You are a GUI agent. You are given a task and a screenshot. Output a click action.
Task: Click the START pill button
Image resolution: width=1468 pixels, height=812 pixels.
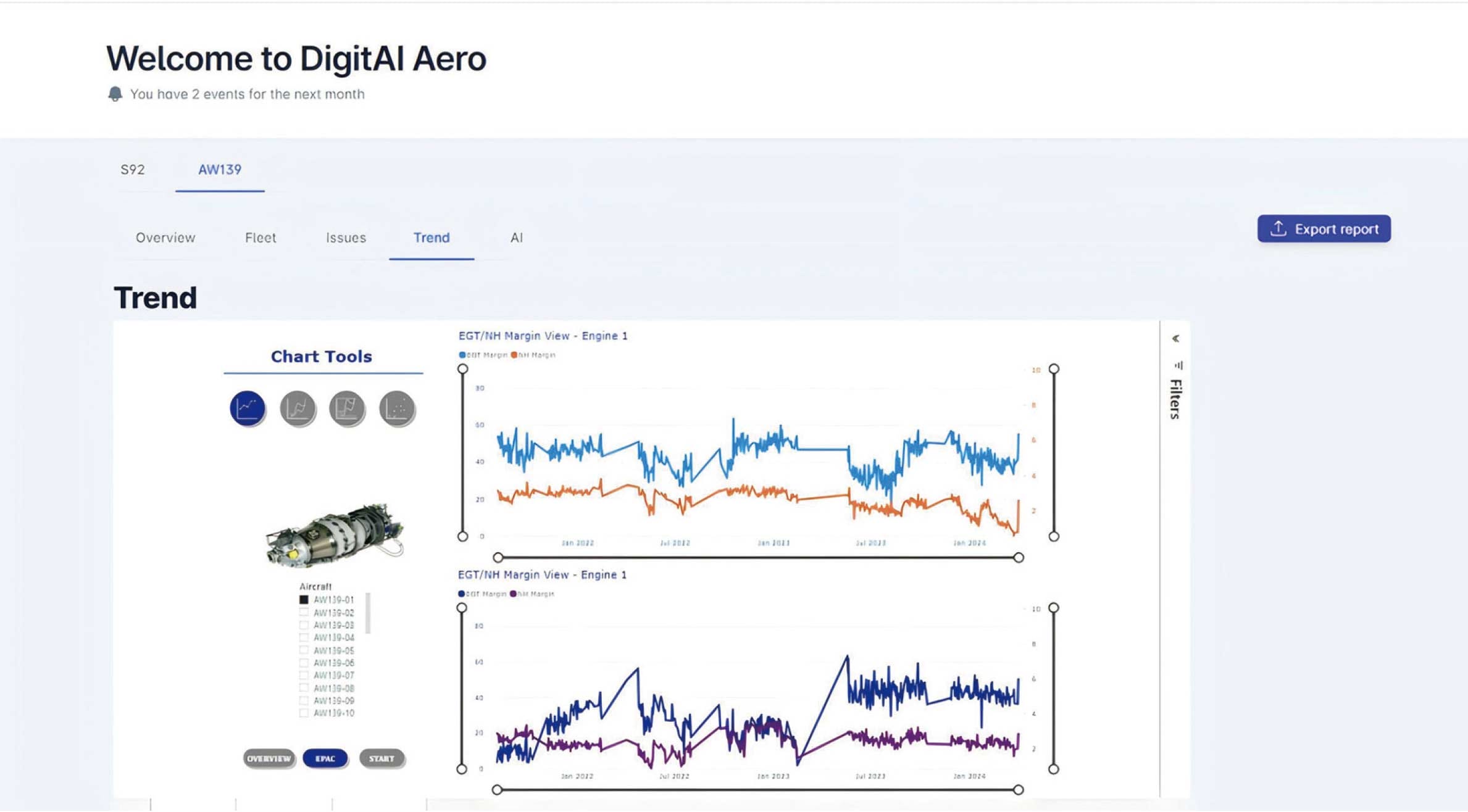click(382, 758)
